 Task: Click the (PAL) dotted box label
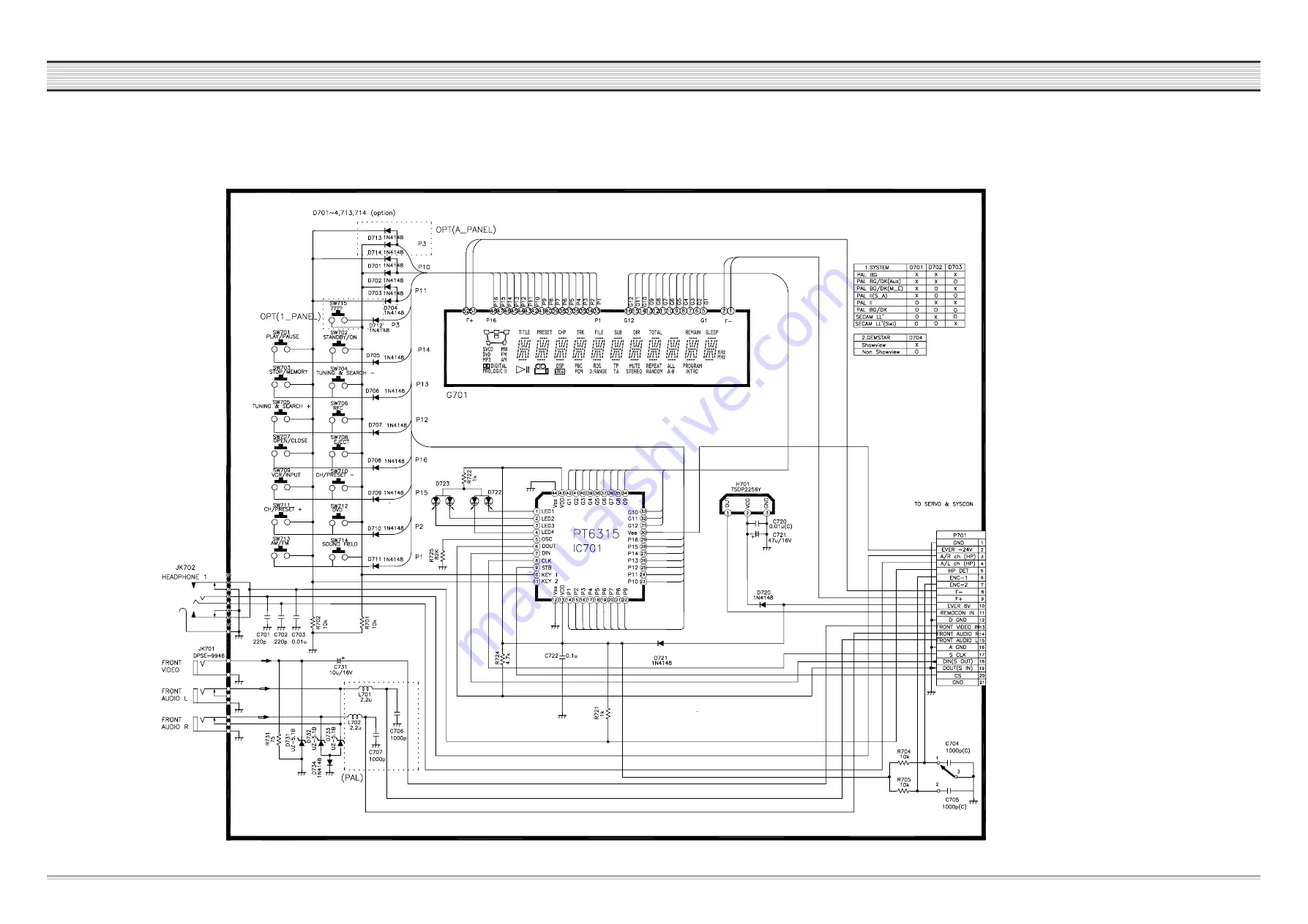pyautogui.click(x=353, y=777)
